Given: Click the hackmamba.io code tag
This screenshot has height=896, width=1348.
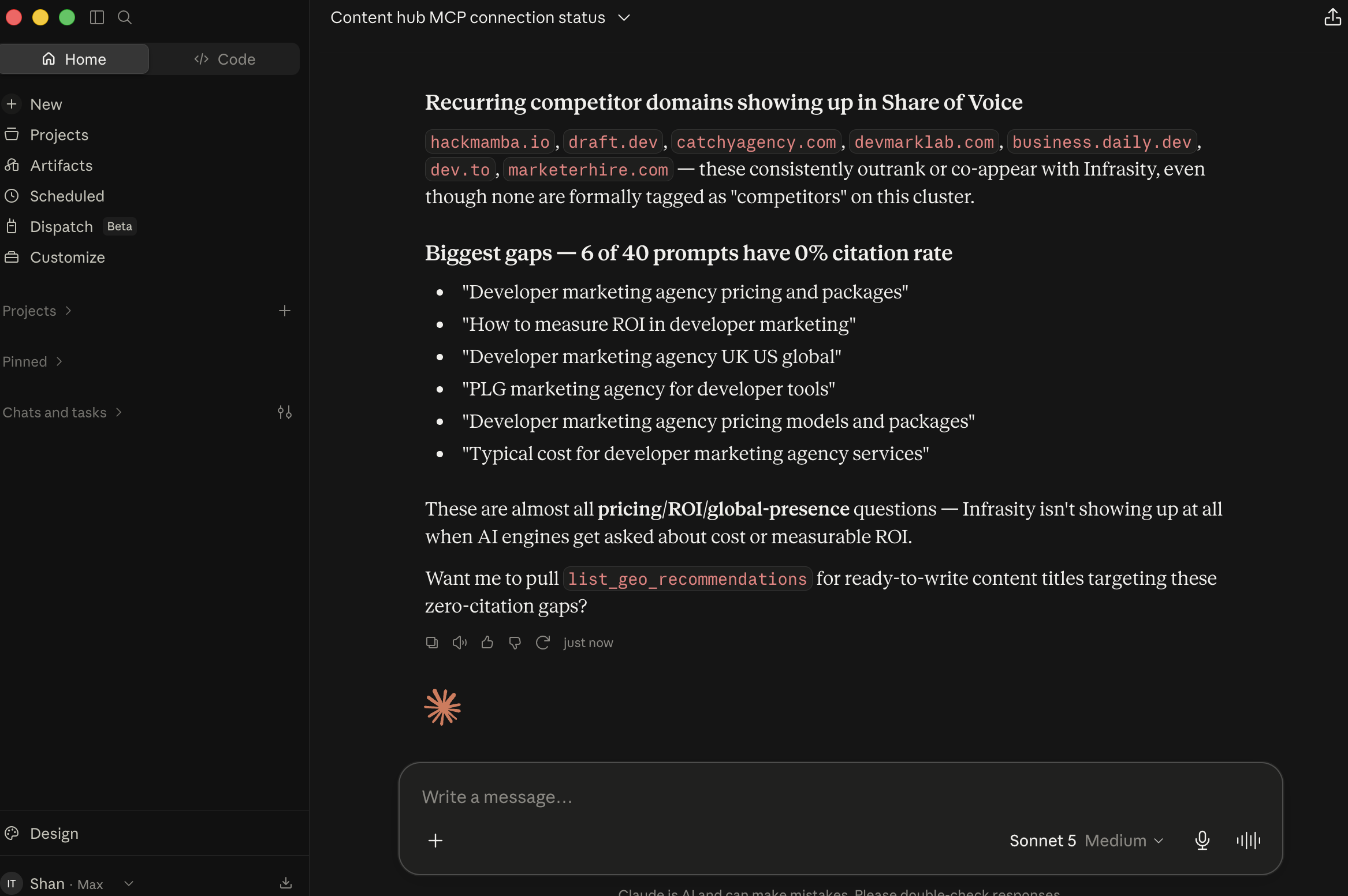Looking at the screenshot, I should [x=490, y=141].
